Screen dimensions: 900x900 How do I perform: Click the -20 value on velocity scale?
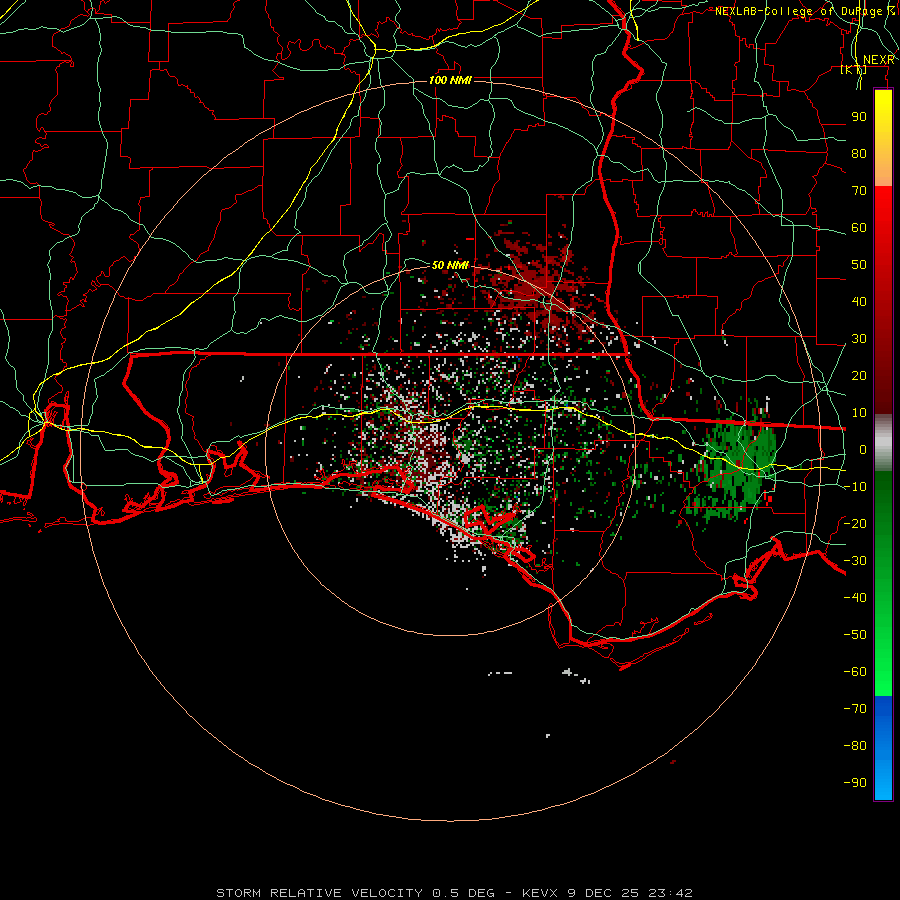[855, 523]
